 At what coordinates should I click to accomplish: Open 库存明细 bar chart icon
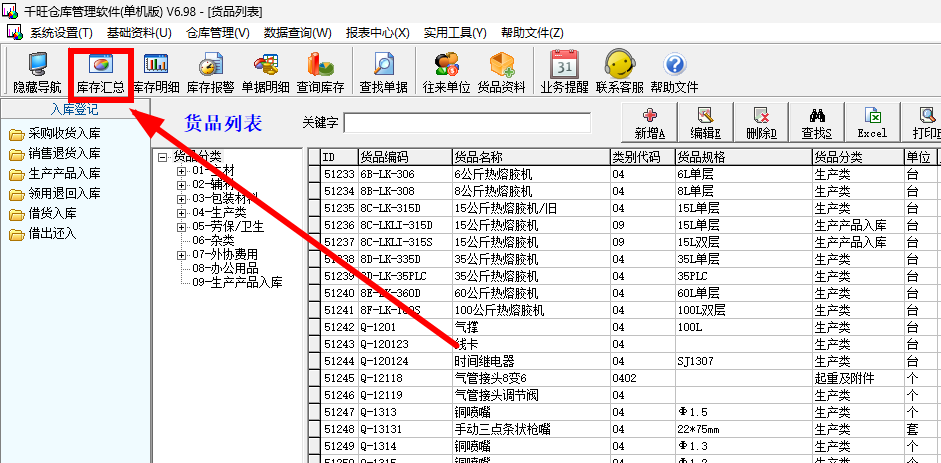pyautogui.click(x=155, y=73)
